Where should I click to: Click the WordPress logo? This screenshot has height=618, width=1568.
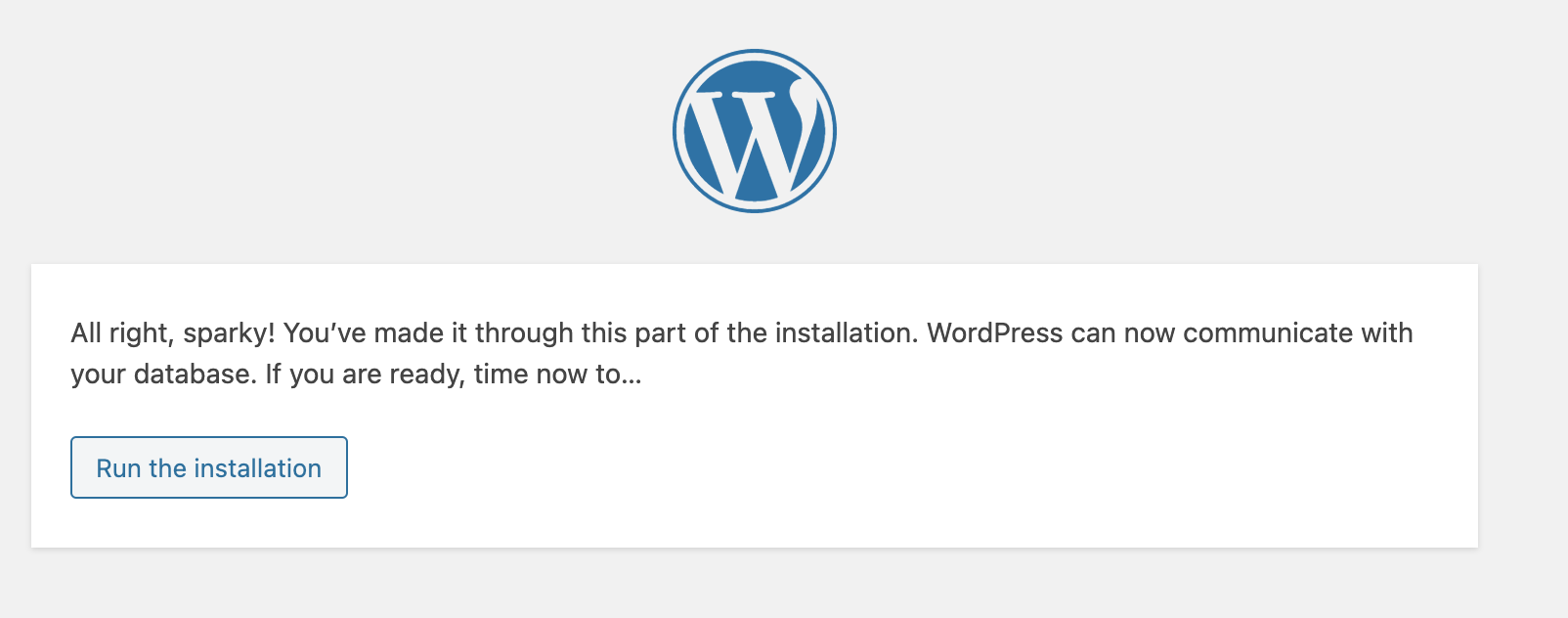(x=754, y=131)
